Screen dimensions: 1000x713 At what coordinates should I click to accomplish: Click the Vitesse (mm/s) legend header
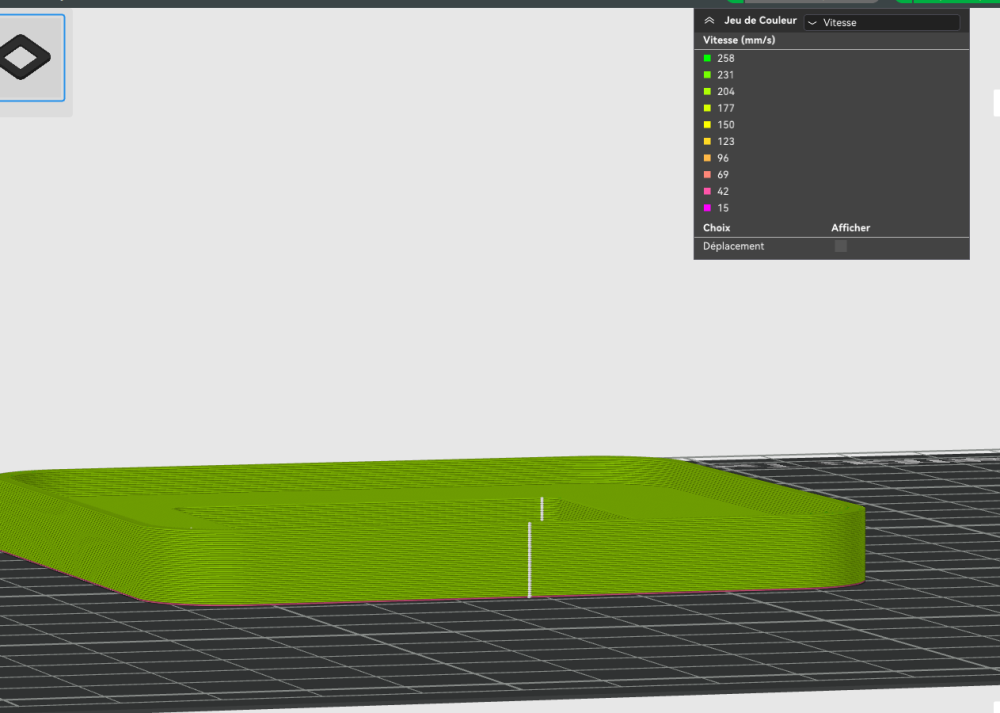click(x=739, y=40)
